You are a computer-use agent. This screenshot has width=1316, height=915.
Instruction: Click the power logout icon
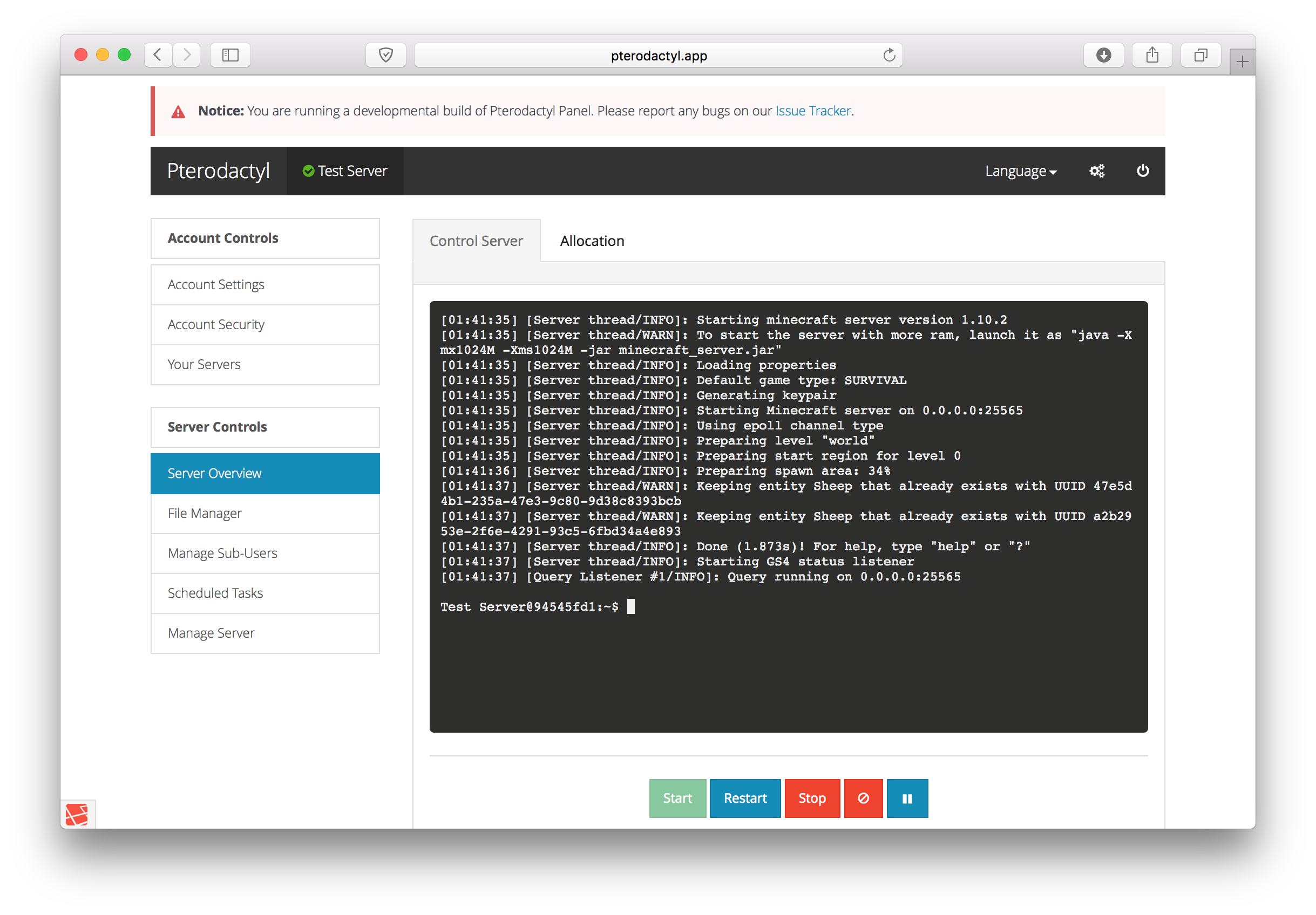(x=1142, y=170)
